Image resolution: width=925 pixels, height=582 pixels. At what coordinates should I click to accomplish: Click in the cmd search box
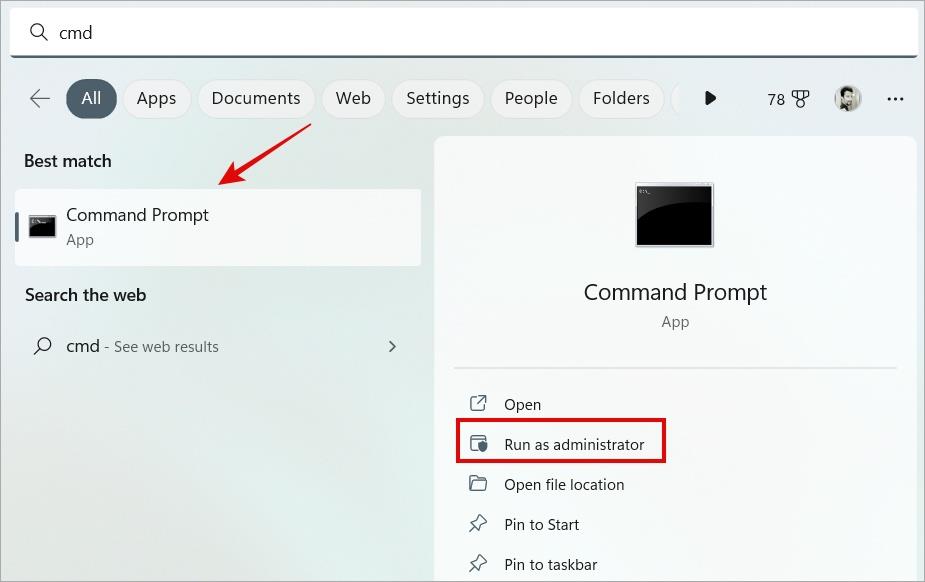463,32
